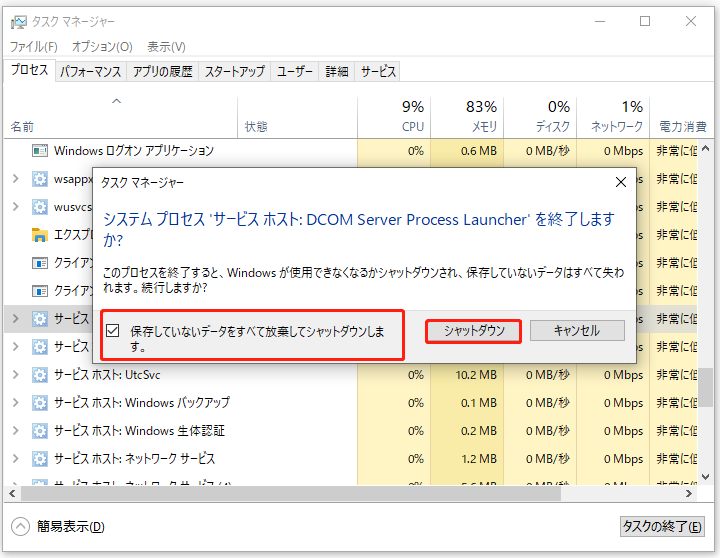Click the gear icon of サービス ホスト: UtcSvc
720x558 pixels.
39,375
